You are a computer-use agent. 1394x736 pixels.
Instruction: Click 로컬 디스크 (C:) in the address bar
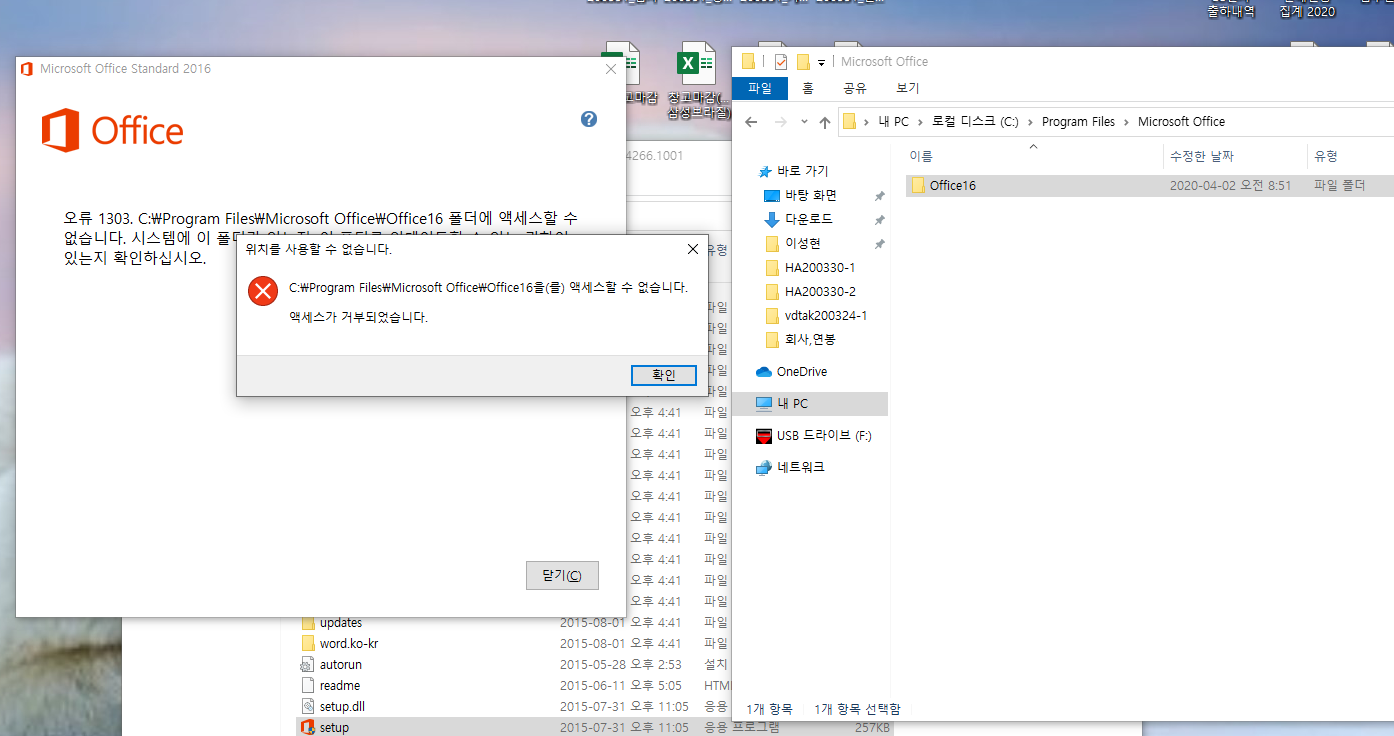pos(975,122)
